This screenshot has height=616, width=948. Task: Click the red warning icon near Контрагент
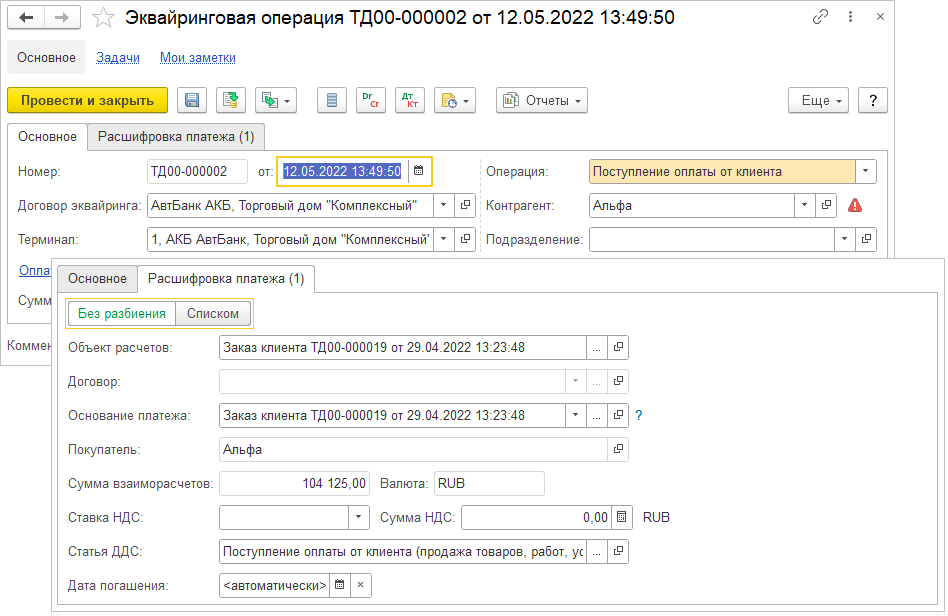(x=854, y=206)
